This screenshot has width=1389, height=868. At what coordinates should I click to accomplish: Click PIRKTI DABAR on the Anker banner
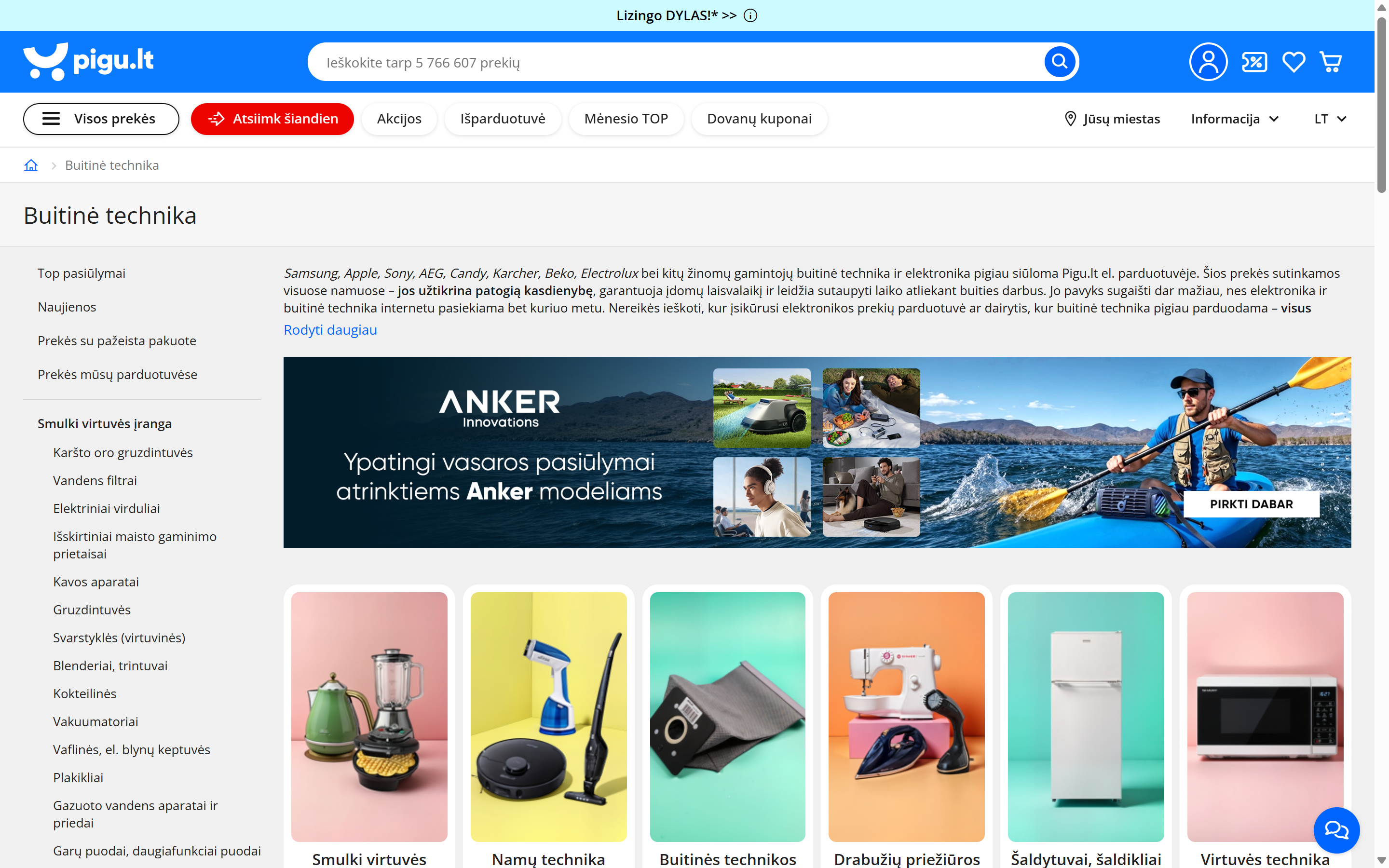1251,504
